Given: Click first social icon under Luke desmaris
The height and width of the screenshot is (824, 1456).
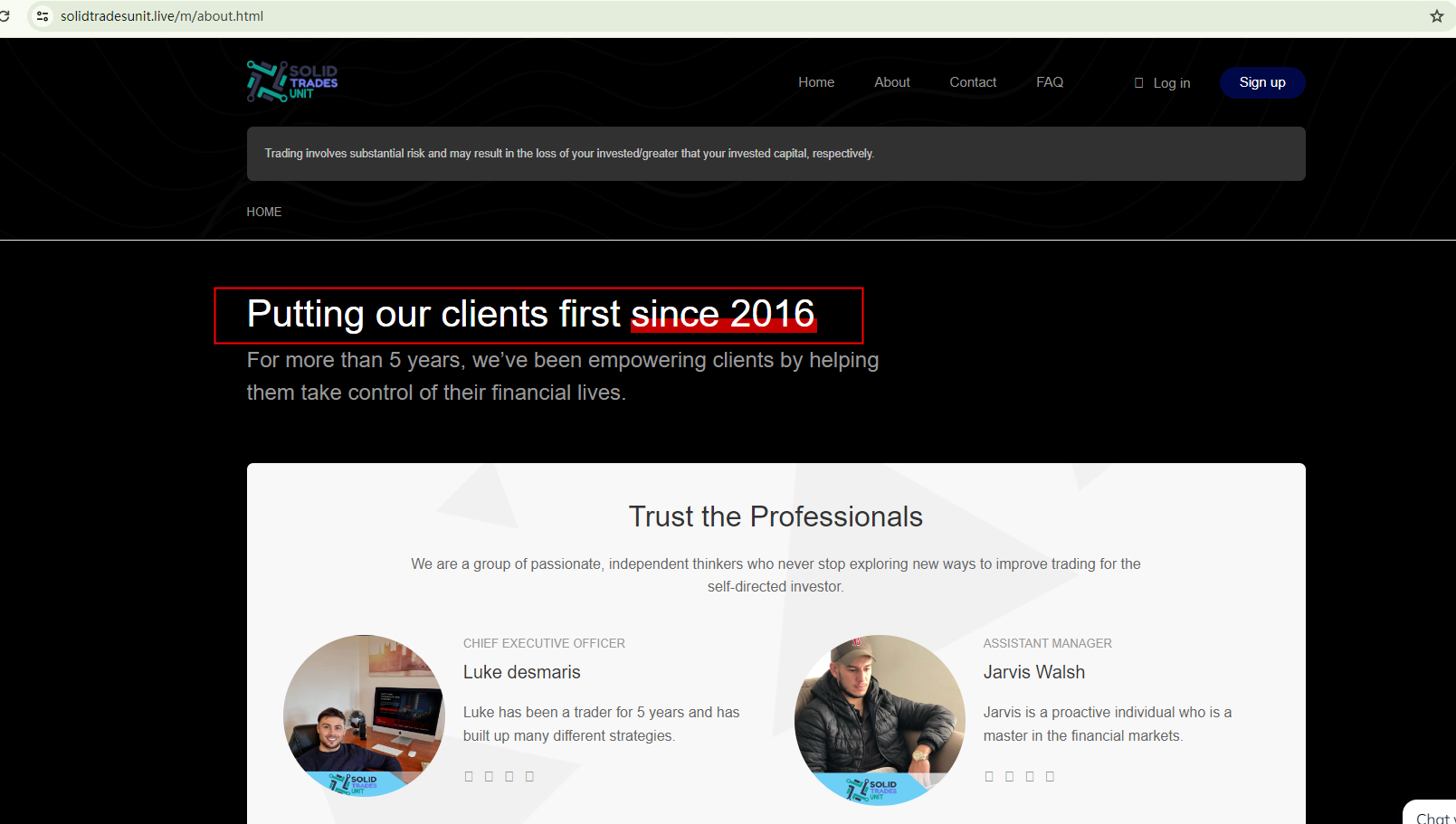Looking at the screenshot, I should point(469,776).
